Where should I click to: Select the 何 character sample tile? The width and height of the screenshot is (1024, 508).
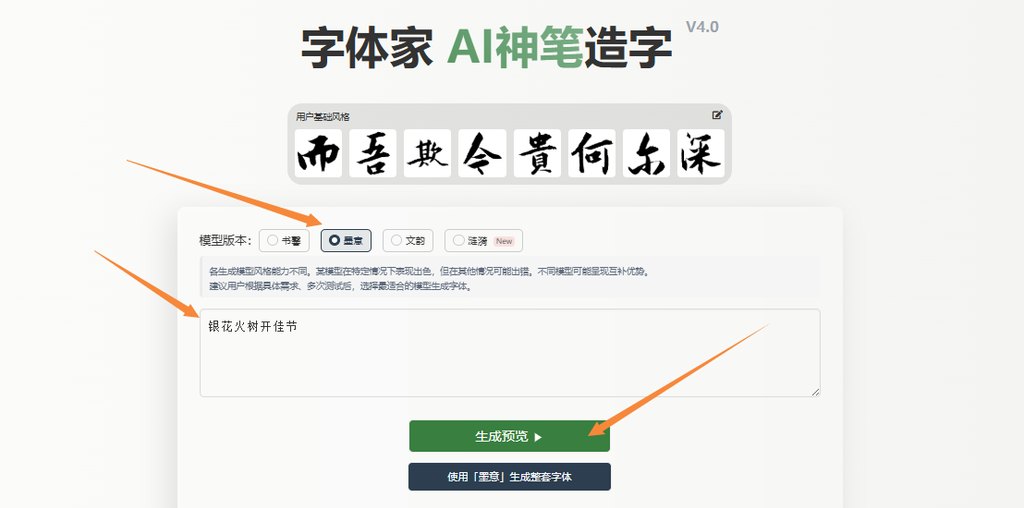coord(592,153)
